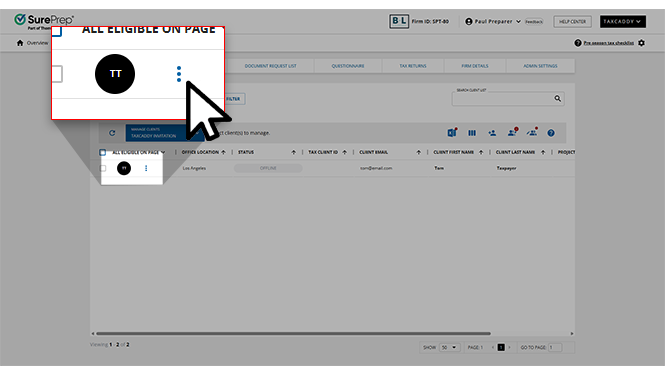This screenshot has height=366, width=665.
Task: Sort by Office Location arrow
Action: (x=223, y=152)
